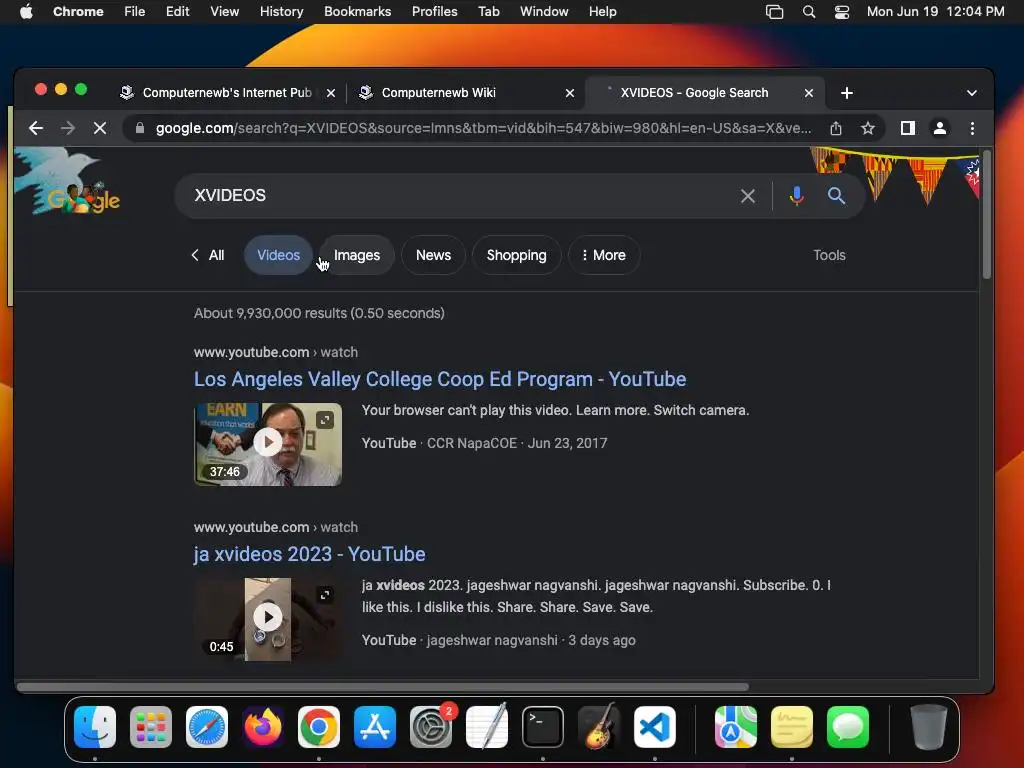1024x768 pixels.
Task: Expand preview of the 37:46 video
Action: pos(325,420)
